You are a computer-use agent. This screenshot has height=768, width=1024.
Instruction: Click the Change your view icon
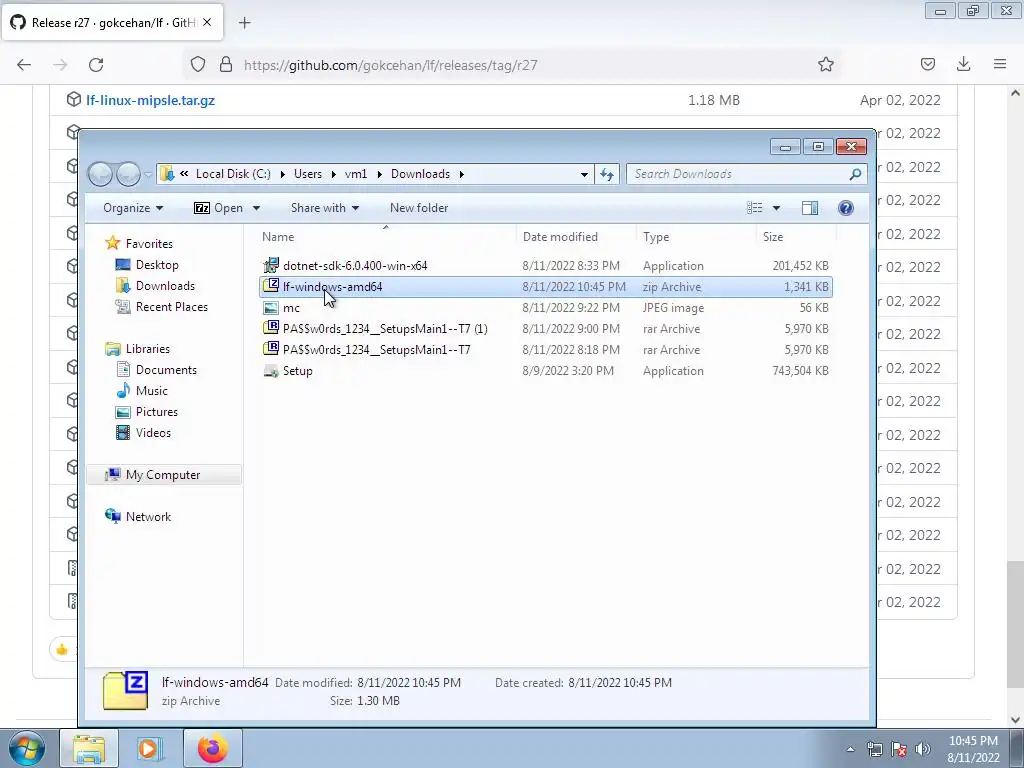tap(754, 208)
